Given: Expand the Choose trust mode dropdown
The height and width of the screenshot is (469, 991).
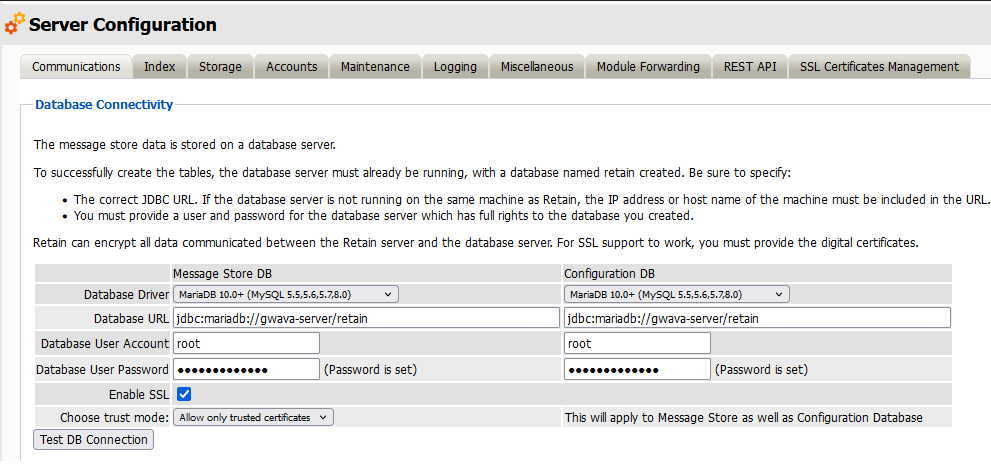Looking at the screenshot, I should click(x=253, y=417).
